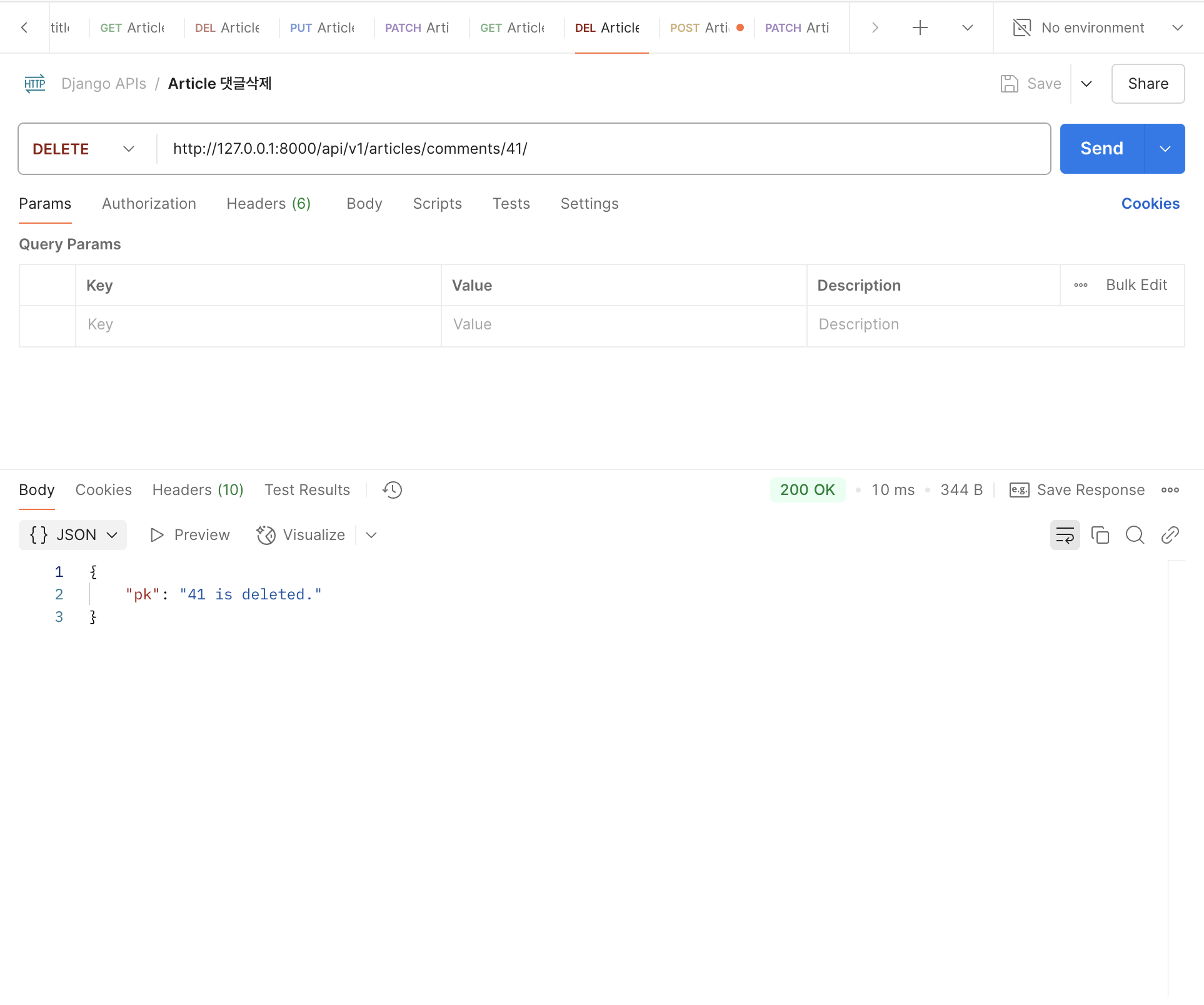
Task: Select the response Cookies tab
Action: 103,490
